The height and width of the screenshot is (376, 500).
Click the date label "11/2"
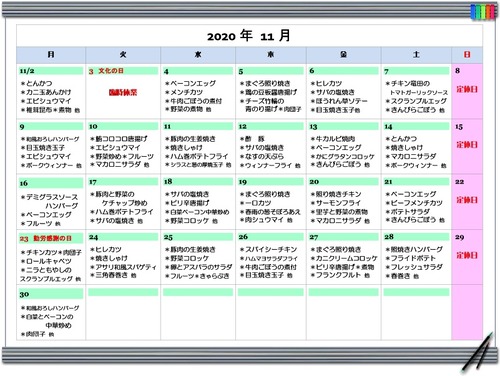coord(27,71)
